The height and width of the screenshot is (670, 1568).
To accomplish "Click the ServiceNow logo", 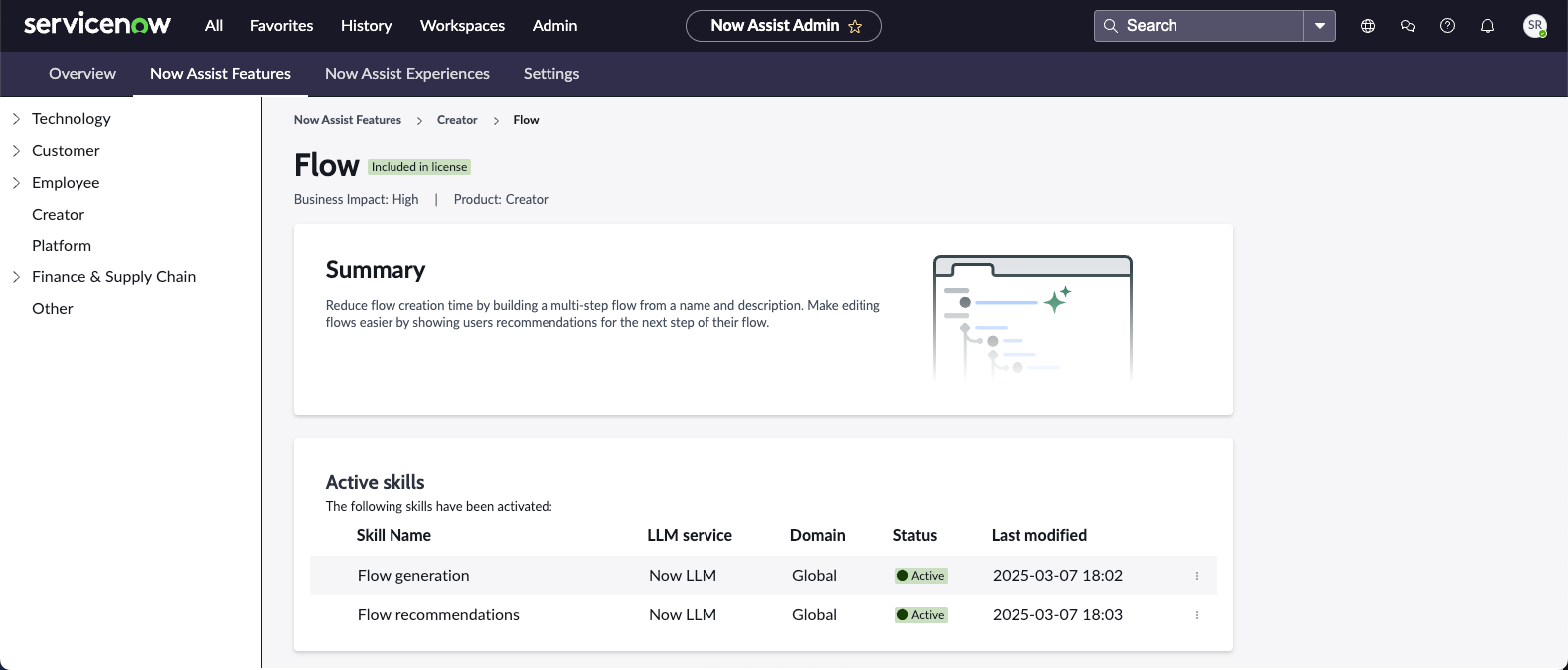I will pyautogui.click(x=97, y=25).
